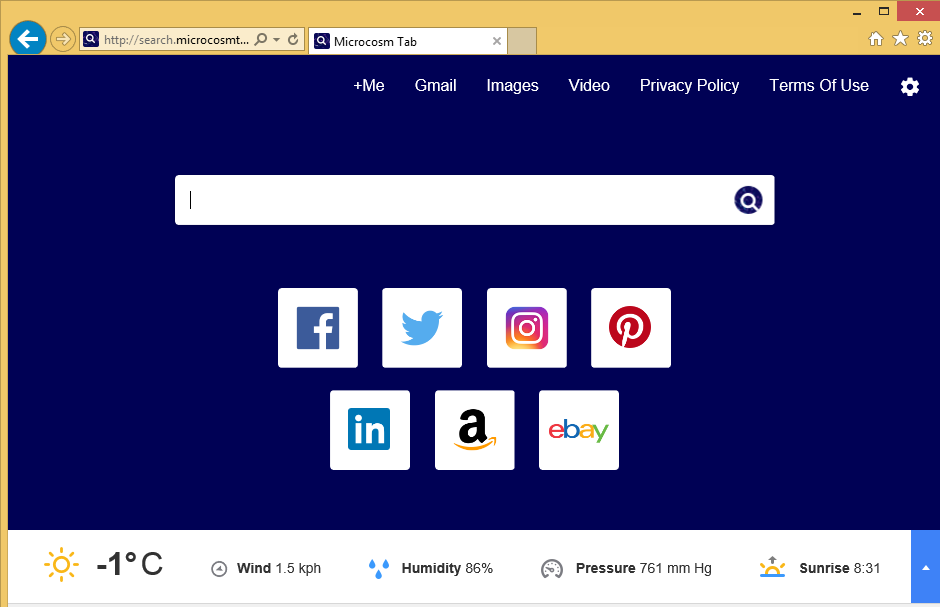The height and width of the screenshot is (607, 940).
Task: Open the Privacy Policy link
Action: coord(689,86)
